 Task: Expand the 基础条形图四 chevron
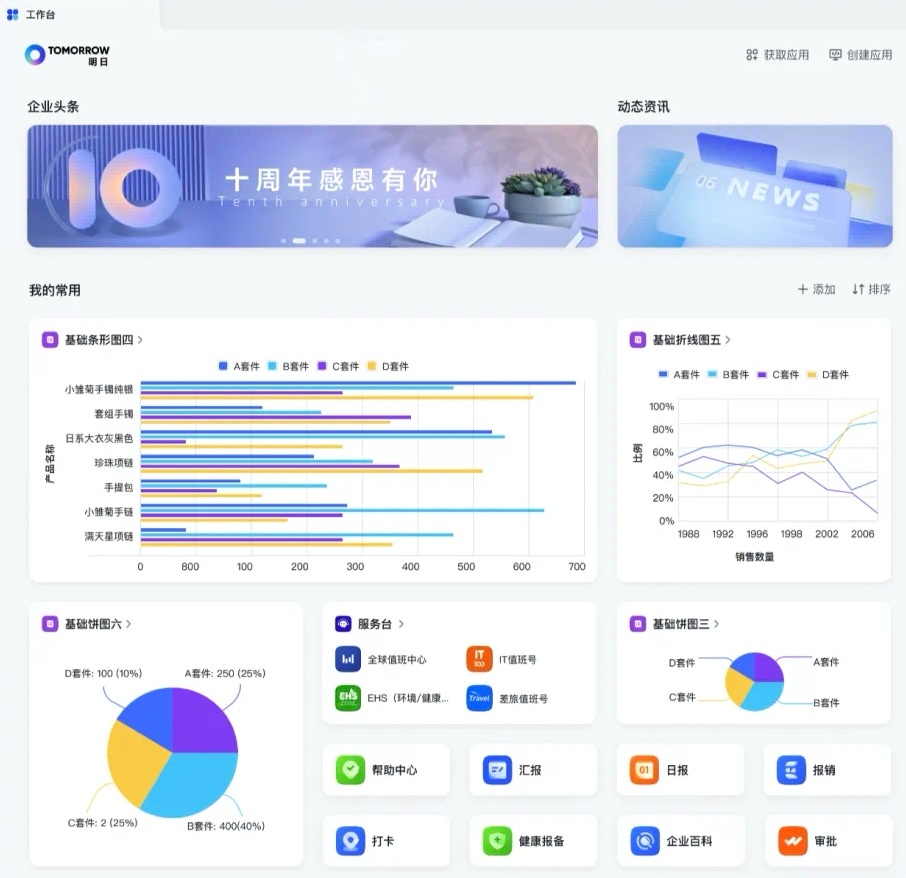pos(140,340)
